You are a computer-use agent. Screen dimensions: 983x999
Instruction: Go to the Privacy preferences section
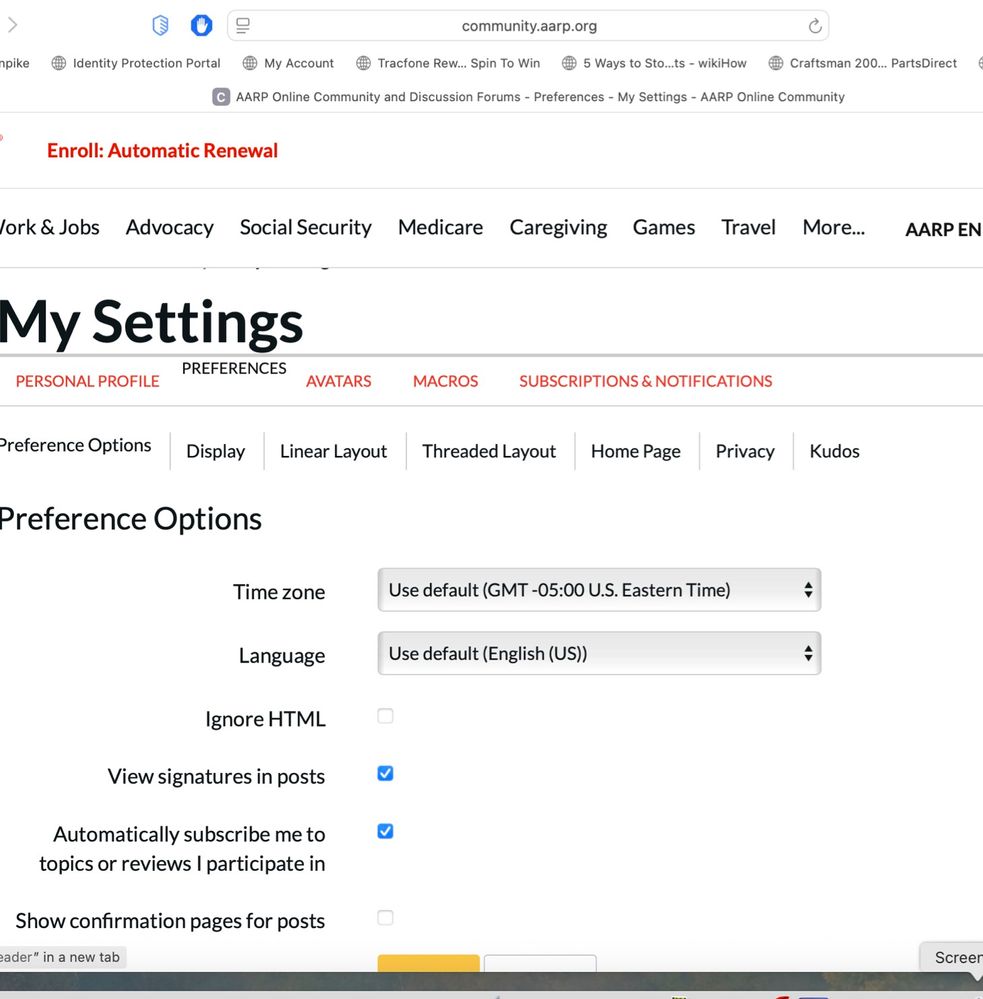(x=744, y=451)
